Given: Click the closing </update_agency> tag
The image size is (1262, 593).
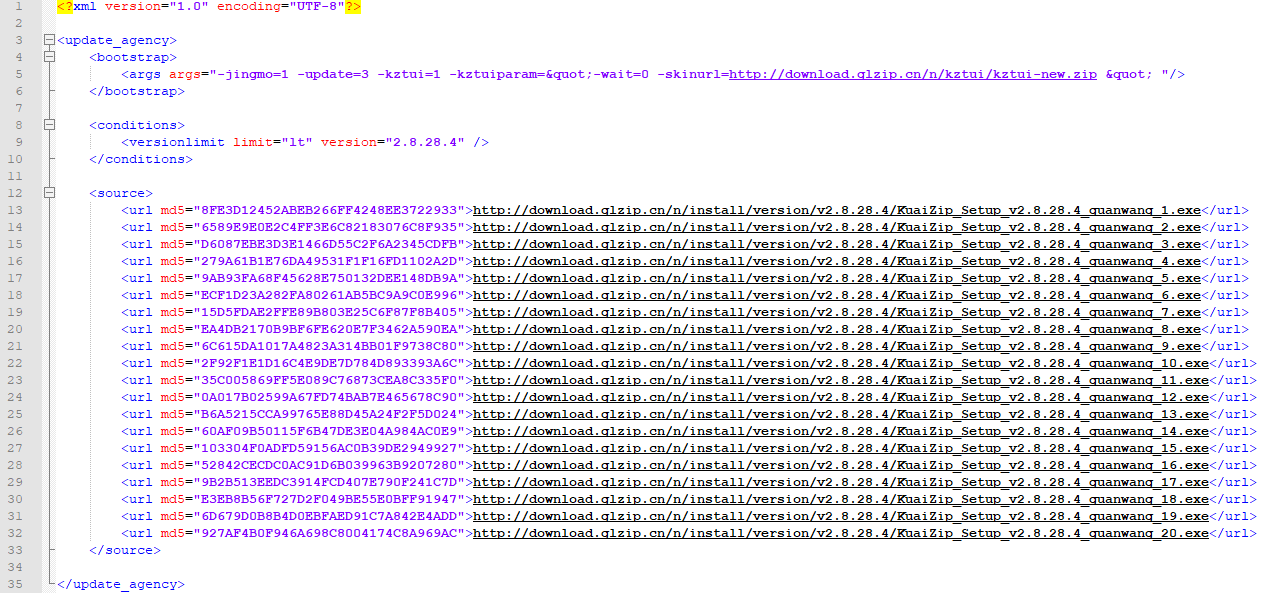Looking at the screenshot, I should point(121,584).
